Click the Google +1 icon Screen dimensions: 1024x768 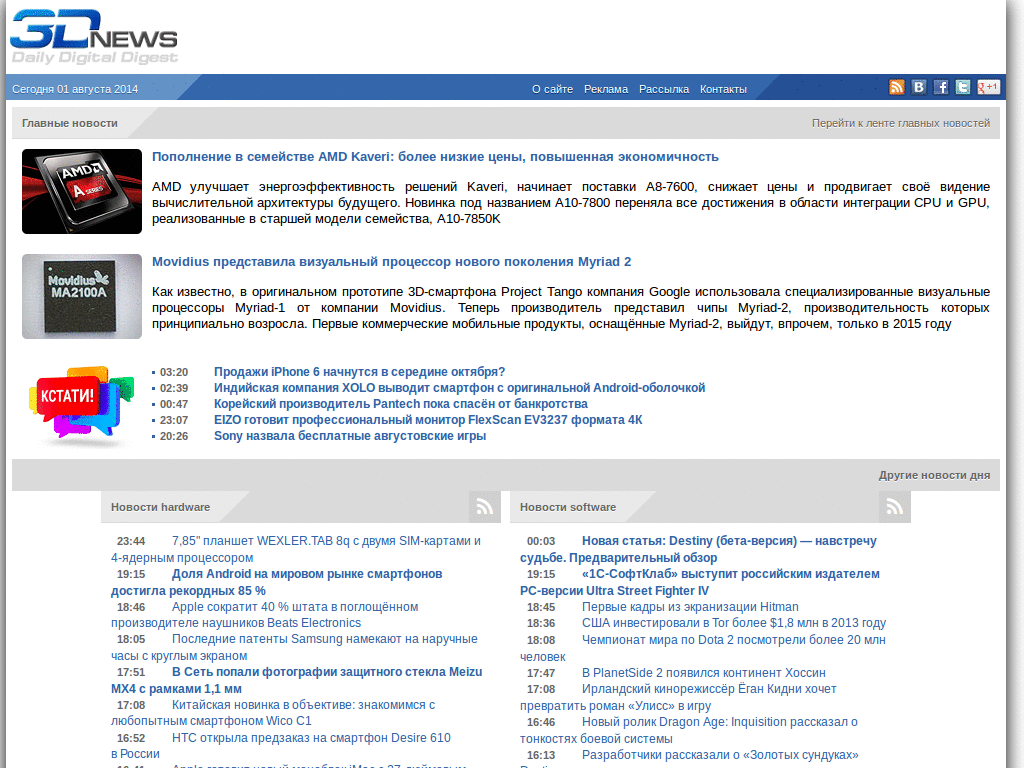(x=988, y=87)
